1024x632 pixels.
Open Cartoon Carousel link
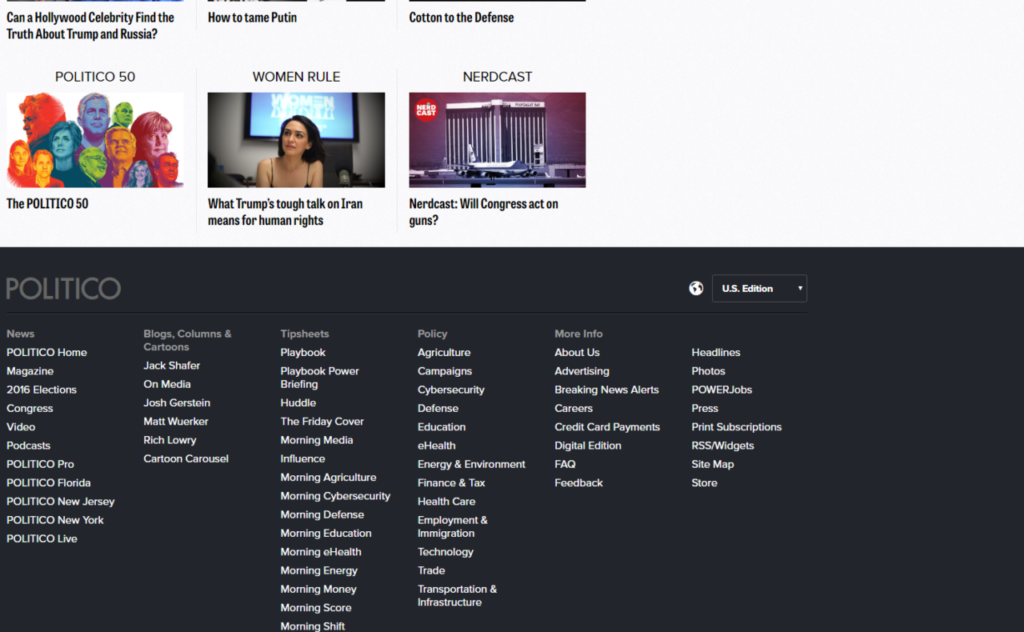point(186,459)
